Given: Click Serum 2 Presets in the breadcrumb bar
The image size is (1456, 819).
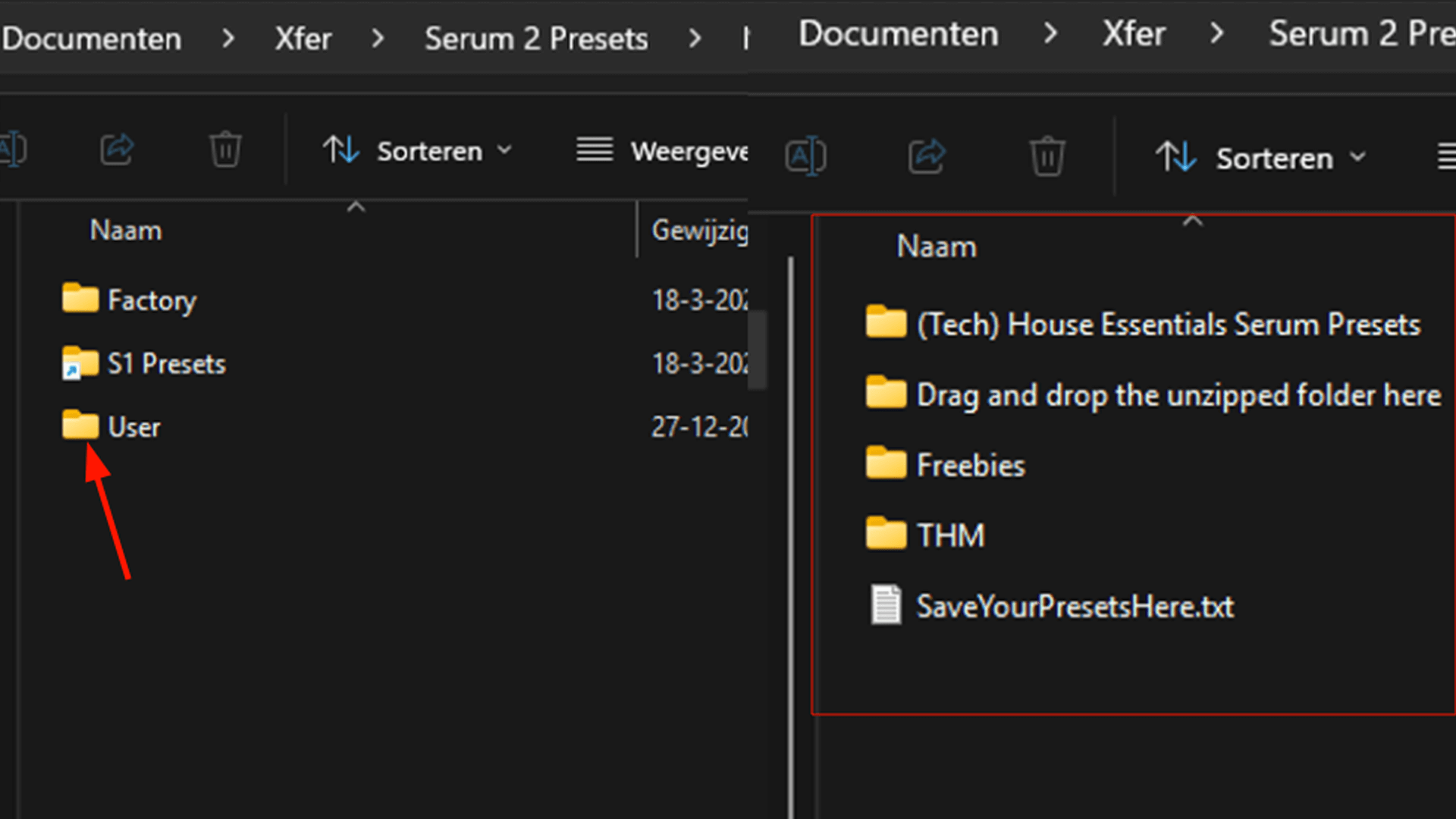Looking at the screenshot, I should tap(536, 39).
